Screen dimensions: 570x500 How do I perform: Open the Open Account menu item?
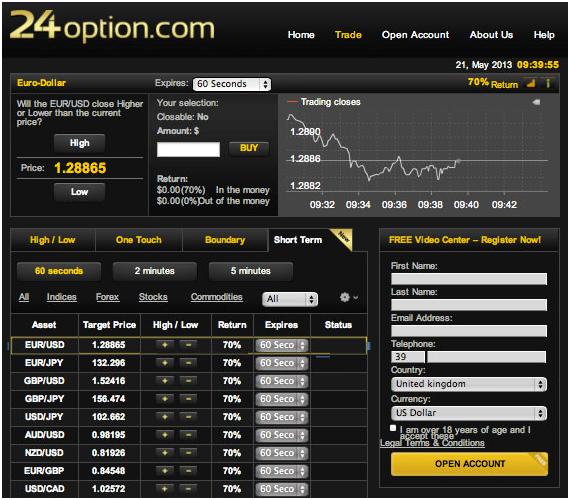coord(415,35)
